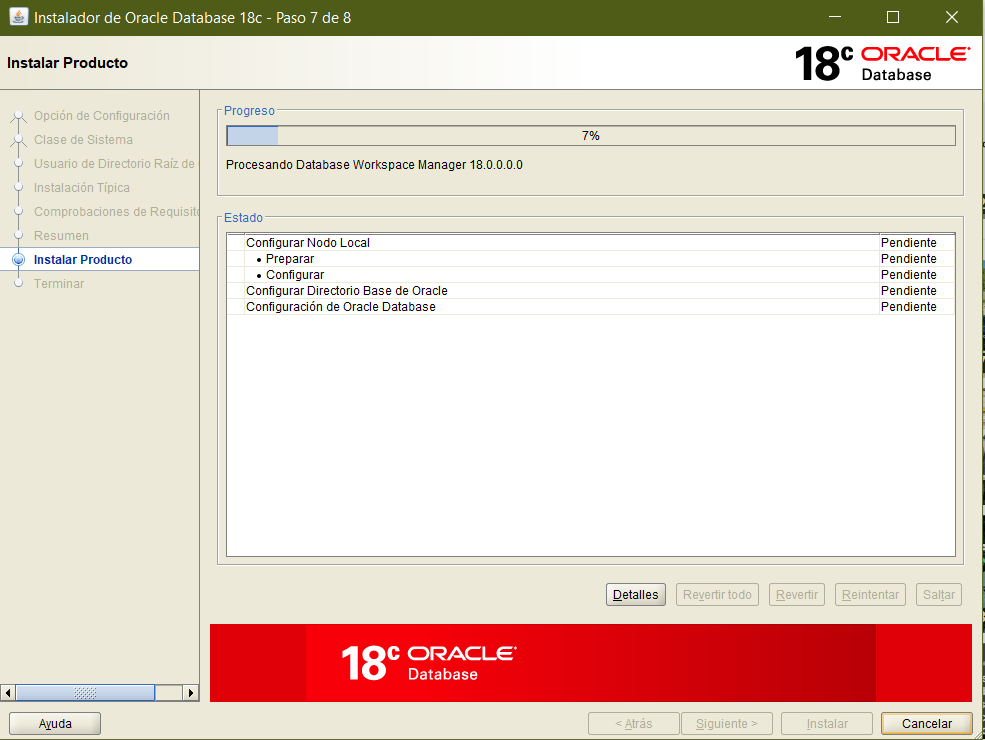
Task: Select the Resumen step in sidebar
Action: [x=61, y=236]
